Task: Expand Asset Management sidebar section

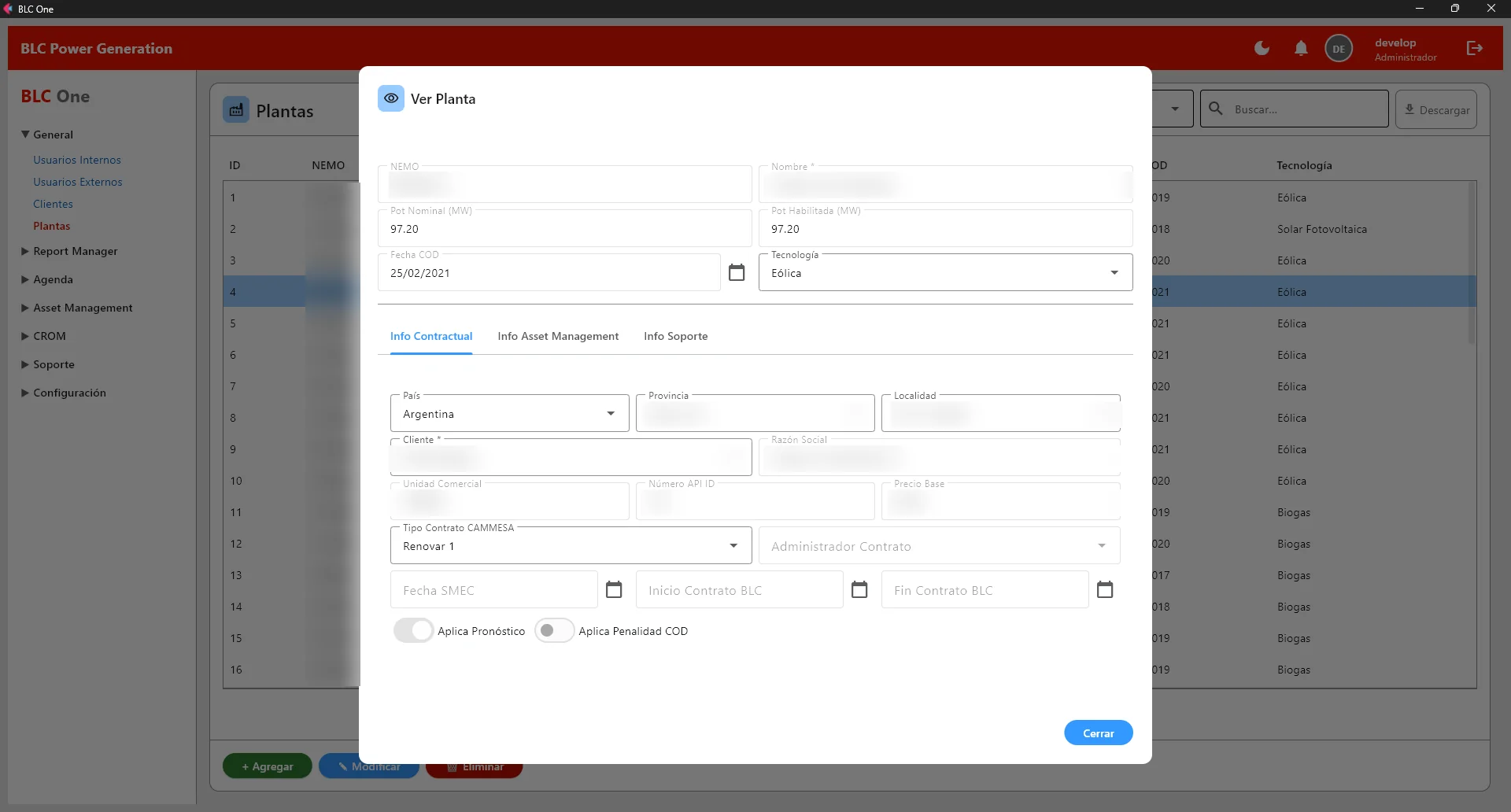Action: (x=76, y=308)
